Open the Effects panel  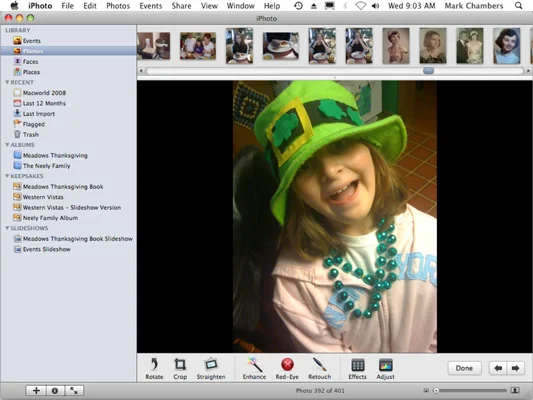(358, 368)
